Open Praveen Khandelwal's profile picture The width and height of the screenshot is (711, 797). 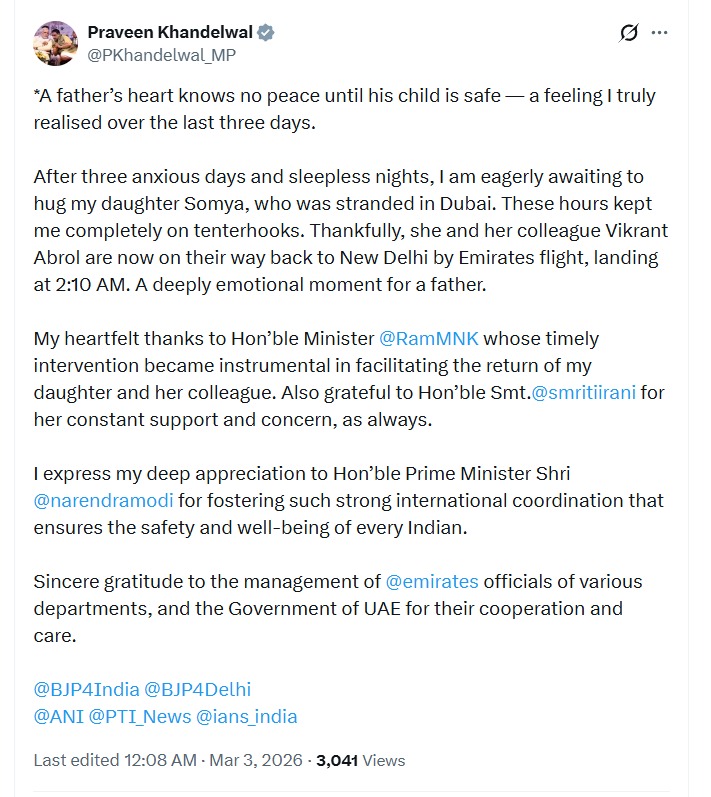click(57, 44)
